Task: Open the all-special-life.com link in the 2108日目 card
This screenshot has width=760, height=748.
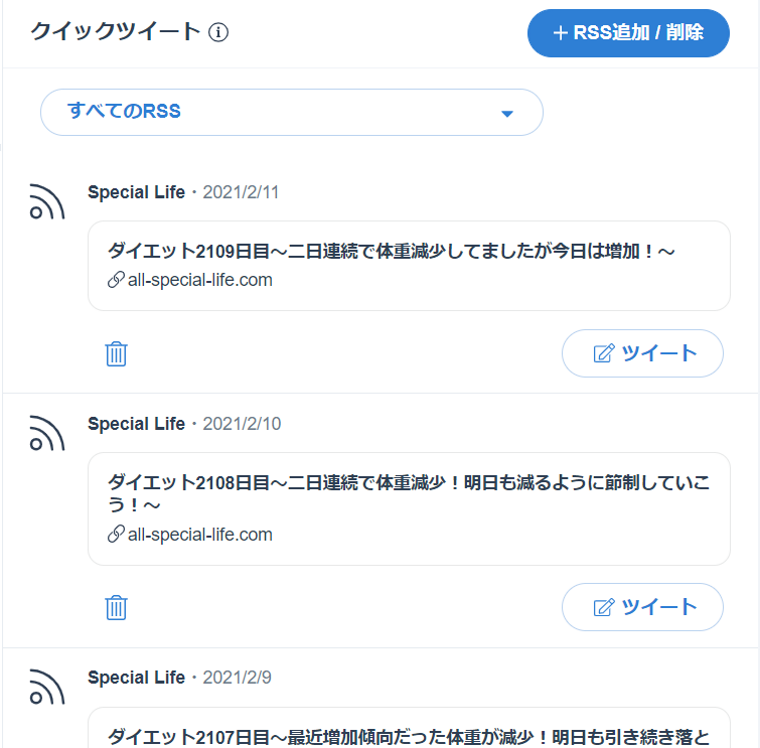Action: click(x=200, y=534)
